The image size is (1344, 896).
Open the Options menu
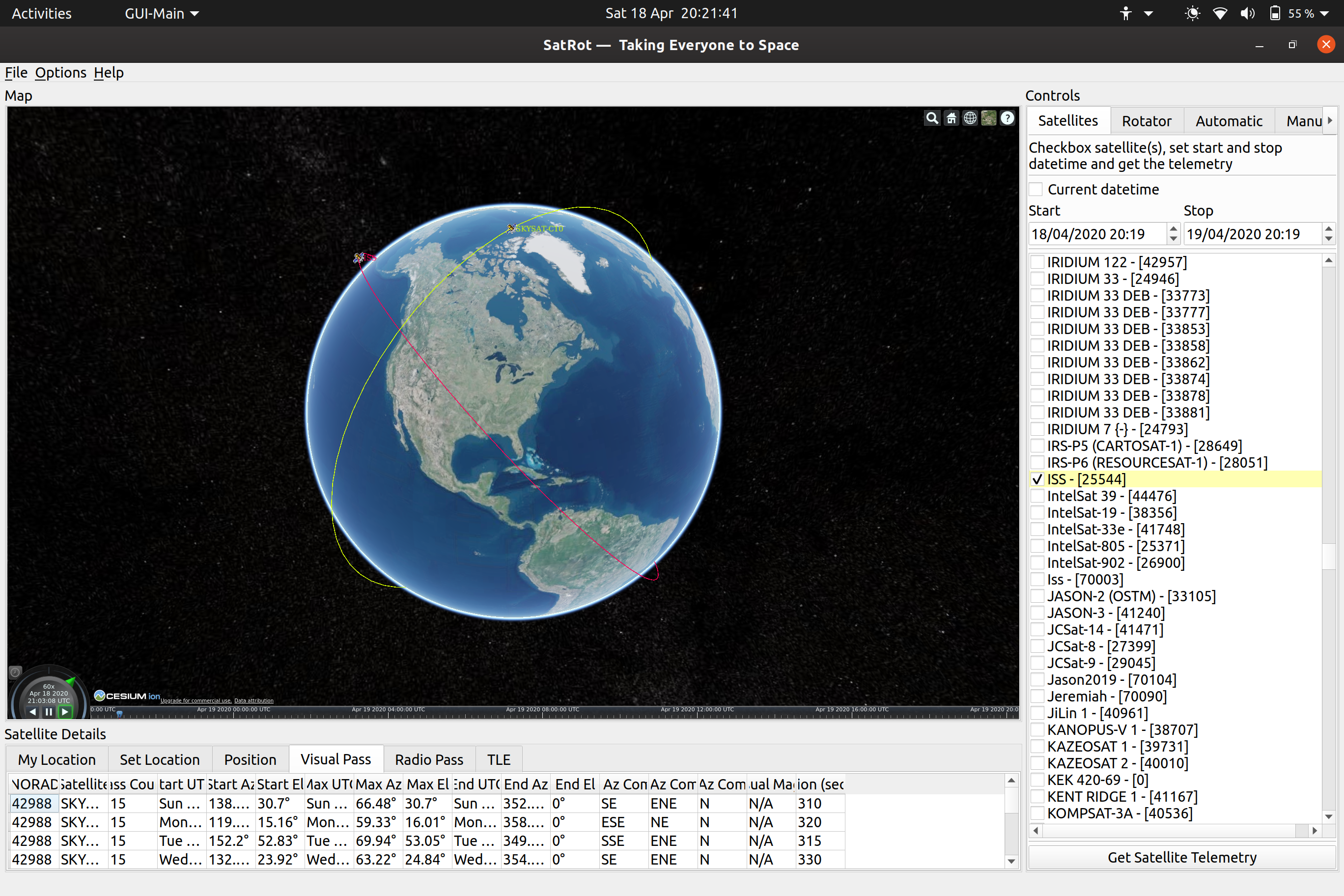tap(60, 73)
